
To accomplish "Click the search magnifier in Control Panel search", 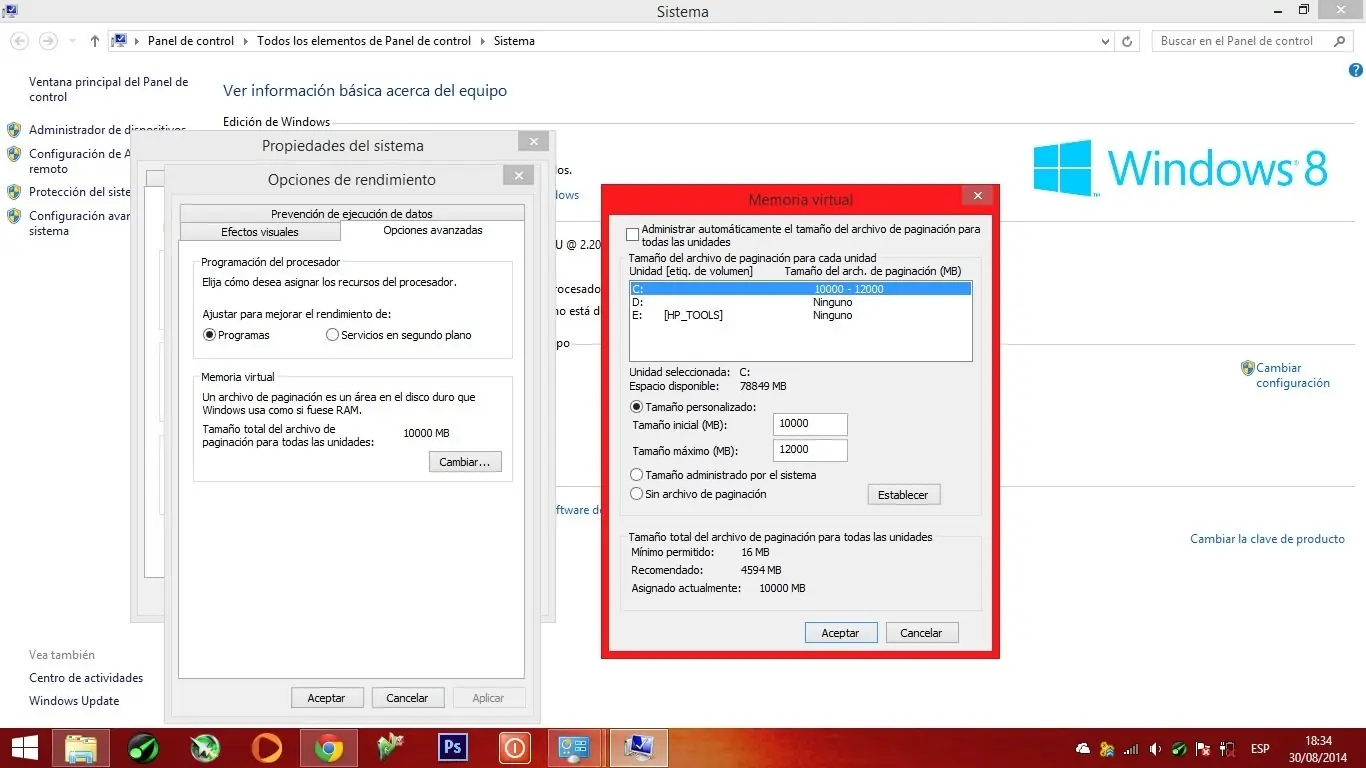I will click(x=1340, y=41).
